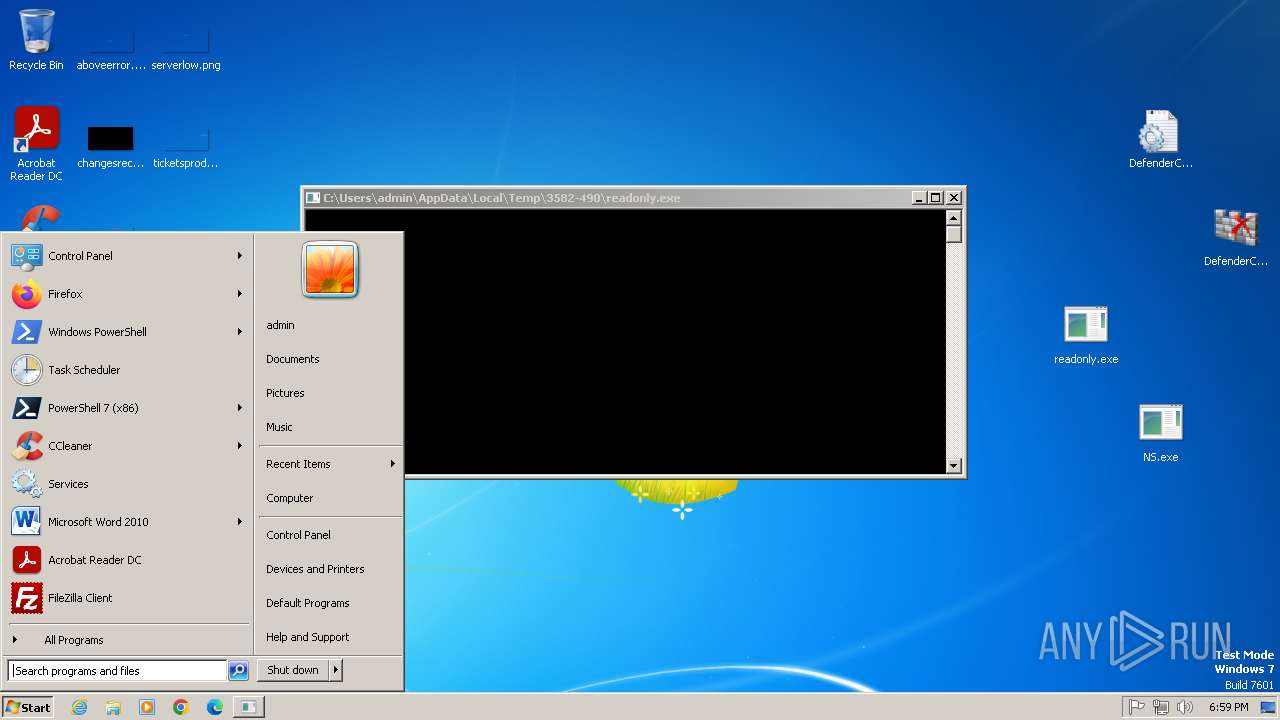Click the Shut down button
Image resolution: width=1280 pixels, height=720 pixels.
point(293,670)
